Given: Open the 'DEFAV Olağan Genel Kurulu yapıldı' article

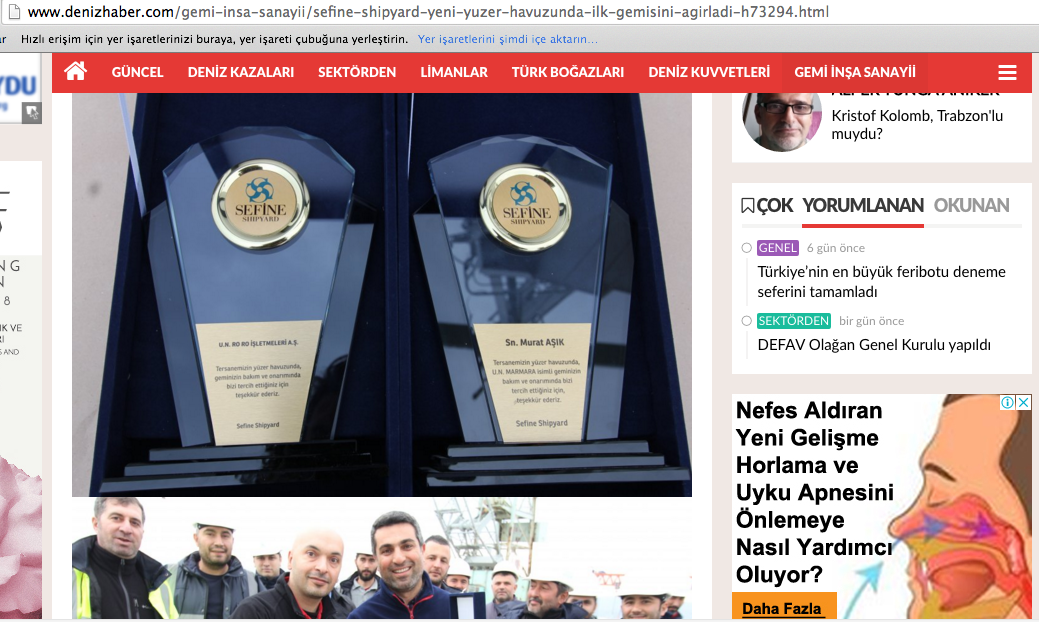Looking at the screenshot, I should click(x=874, y=344).
